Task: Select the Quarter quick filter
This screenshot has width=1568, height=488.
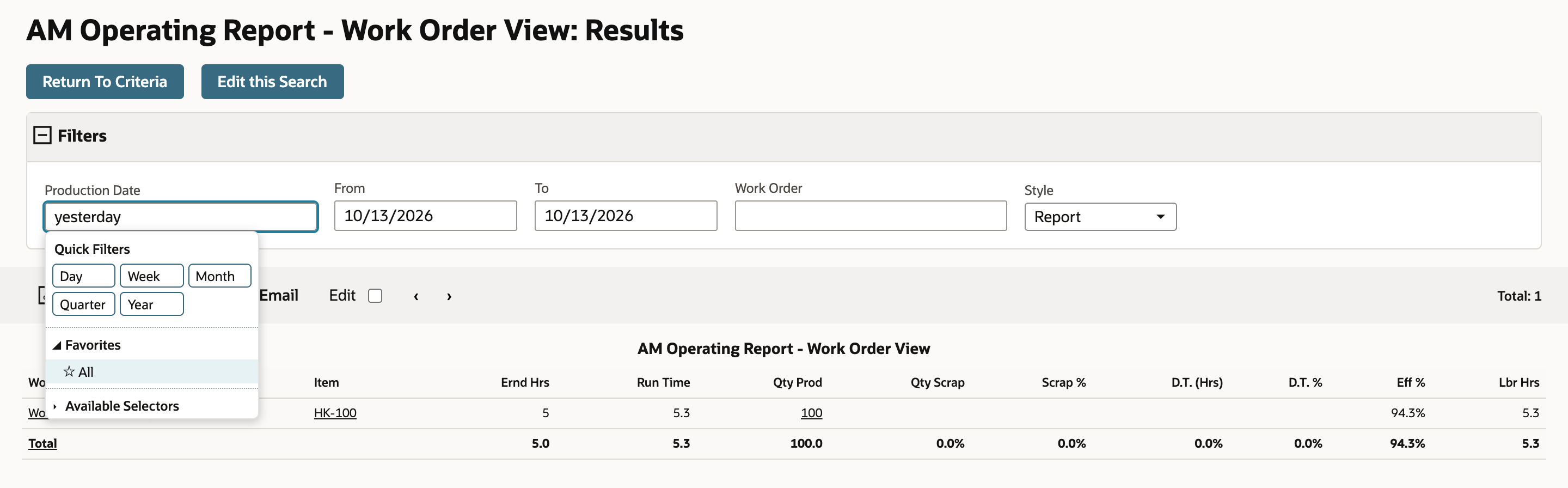Action: (x=83, y=304)
